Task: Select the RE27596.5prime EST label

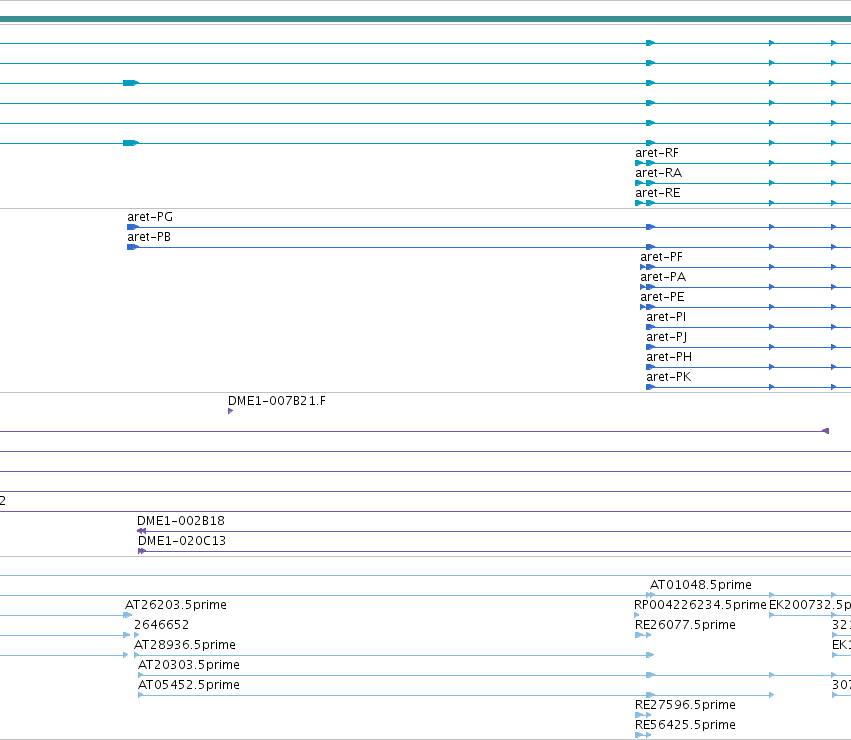Action: (685, 705)
